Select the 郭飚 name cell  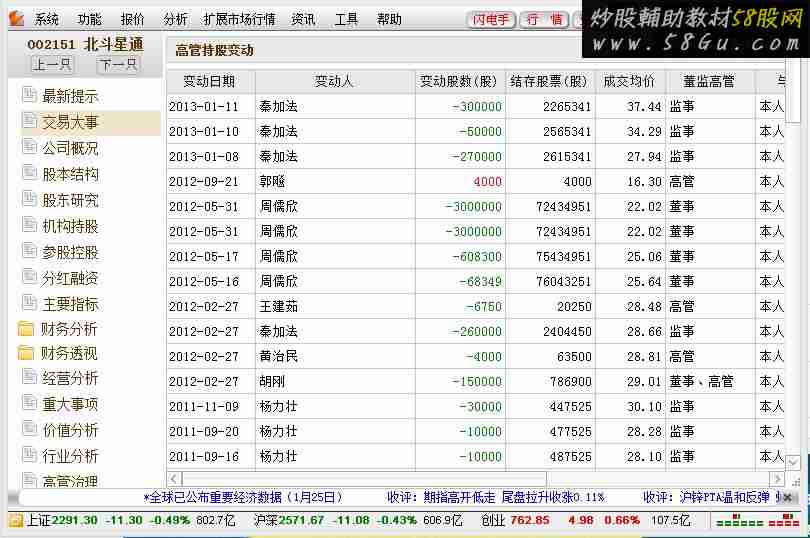coord(335,181)
